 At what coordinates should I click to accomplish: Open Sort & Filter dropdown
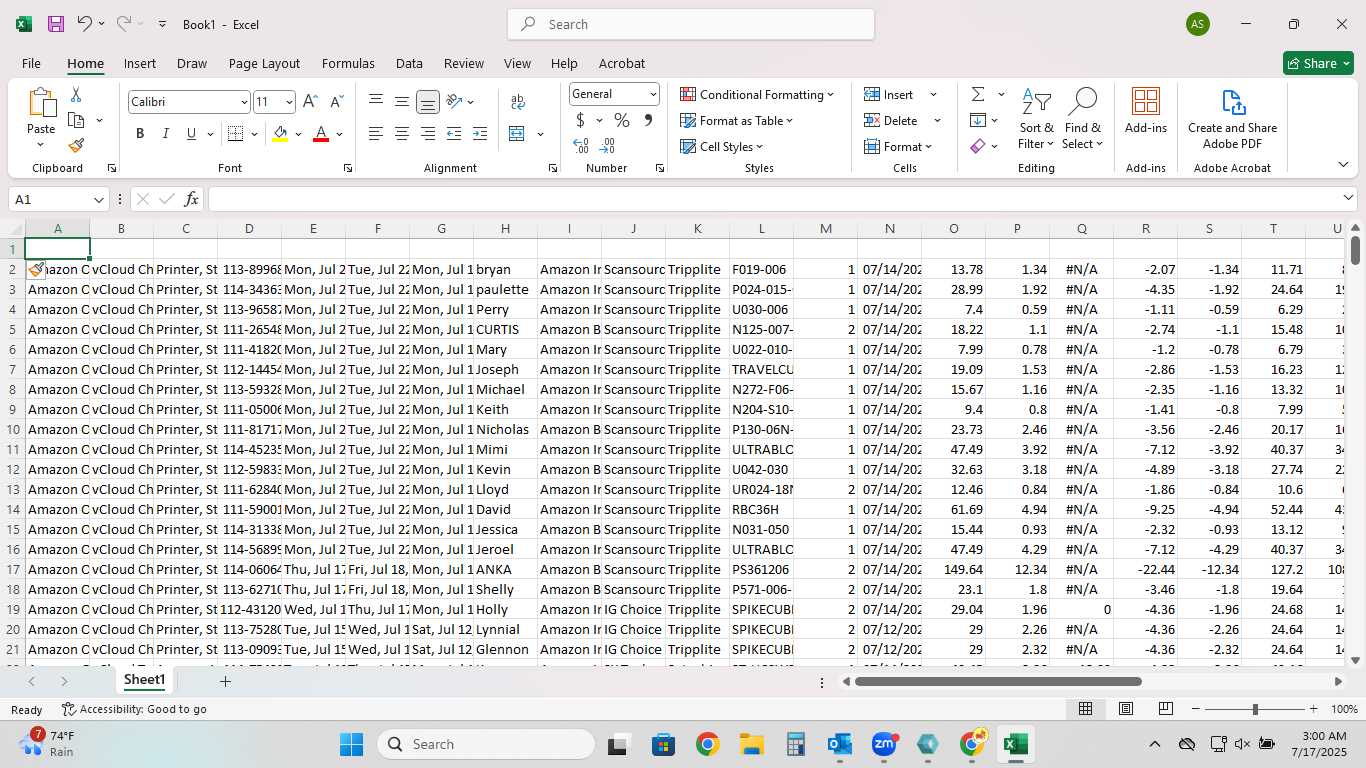click(x=1036, y=119)
